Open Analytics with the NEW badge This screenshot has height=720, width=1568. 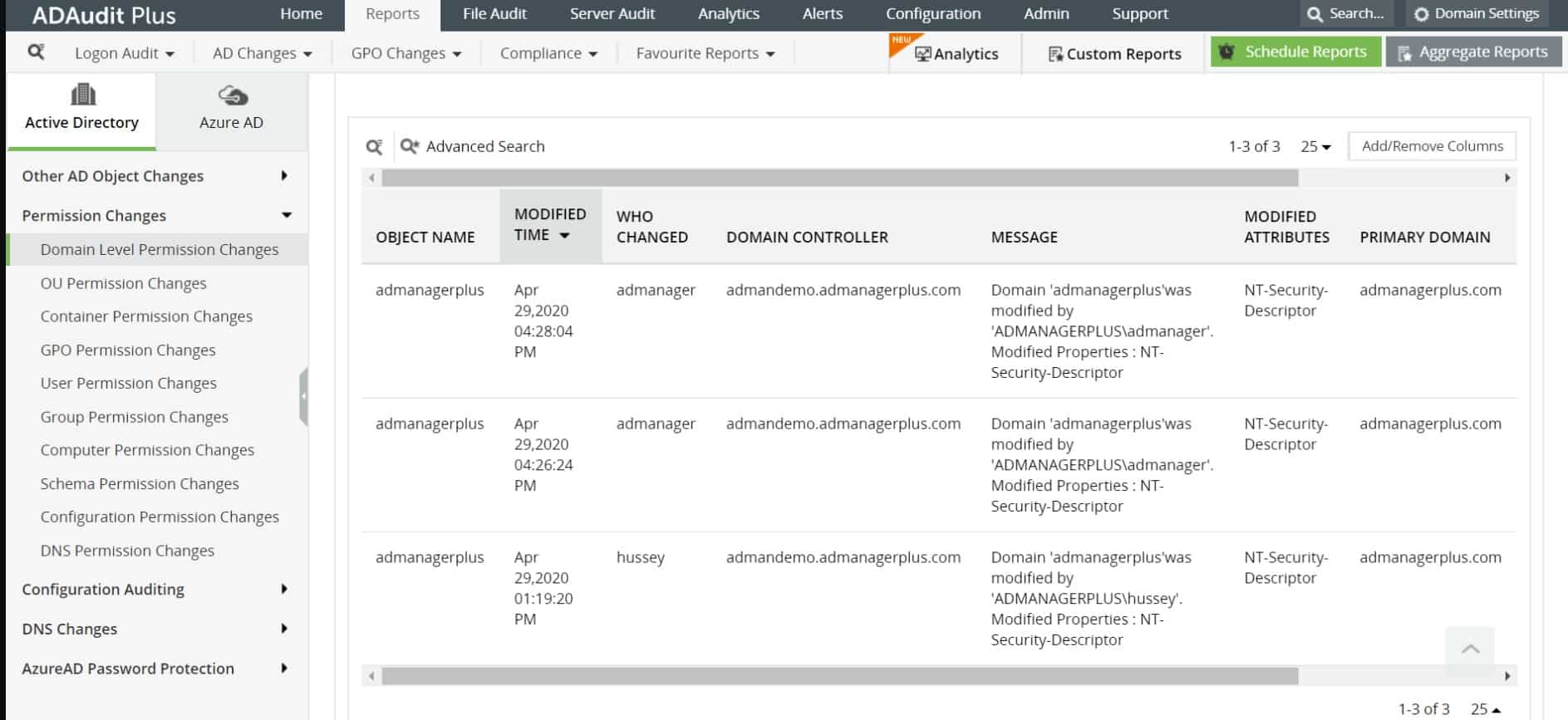click(956, 54)
